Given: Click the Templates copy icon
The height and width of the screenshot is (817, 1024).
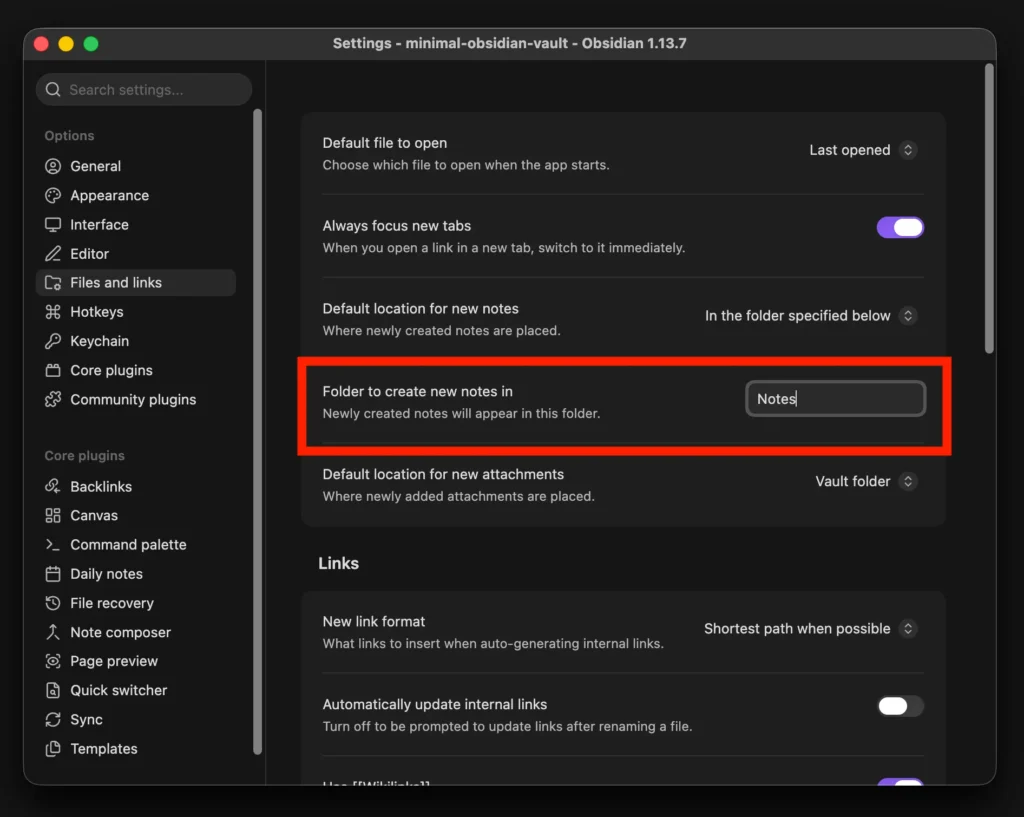Looking at the screenshot, I should coord(53,748).
